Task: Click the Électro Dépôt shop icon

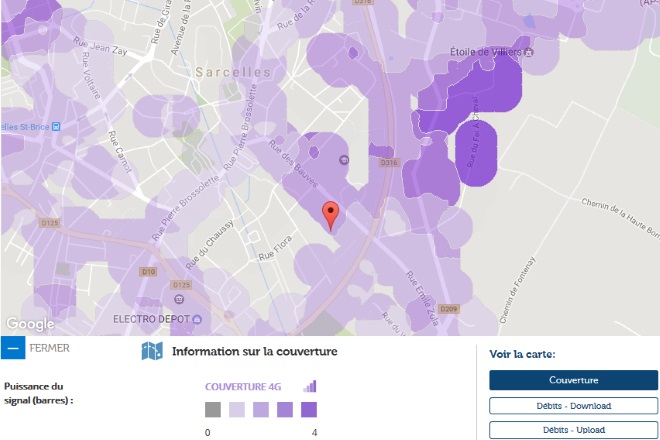Action: (x=197, y=319)
